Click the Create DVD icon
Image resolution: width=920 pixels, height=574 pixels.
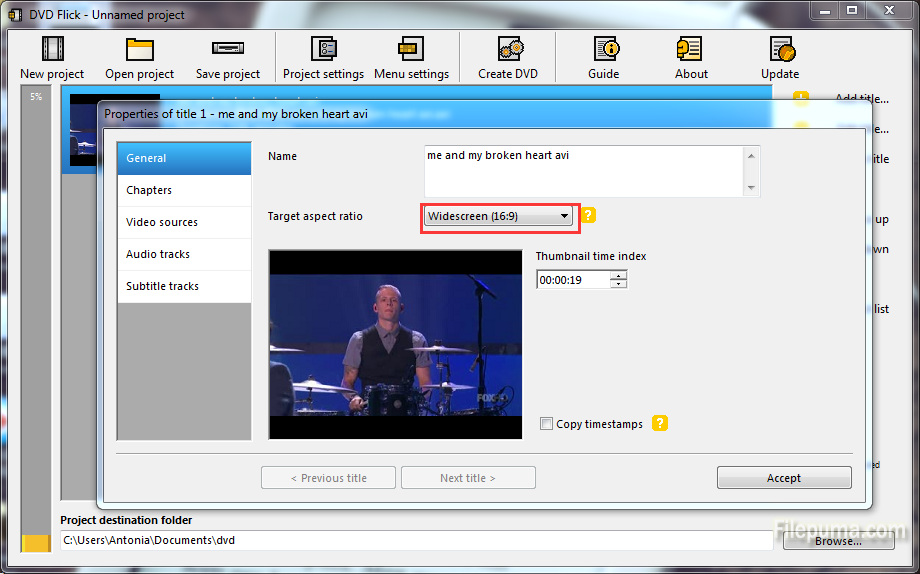click(508, 50)
